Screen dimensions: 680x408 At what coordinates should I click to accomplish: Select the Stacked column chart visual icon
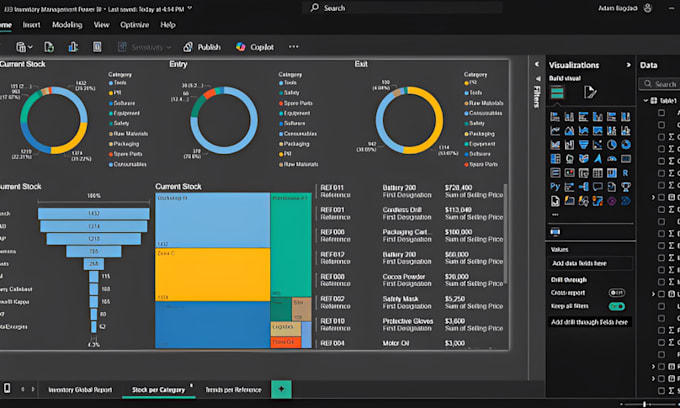(x=569, y=117)
